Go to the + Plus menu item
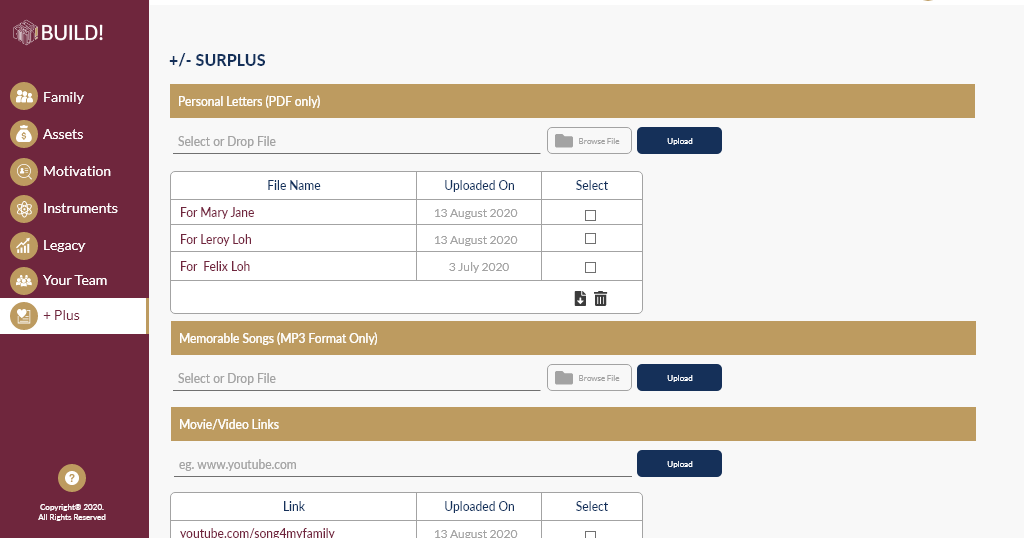Image resolution: width=1024 pixels, height=538 pixels. (61, 315)
